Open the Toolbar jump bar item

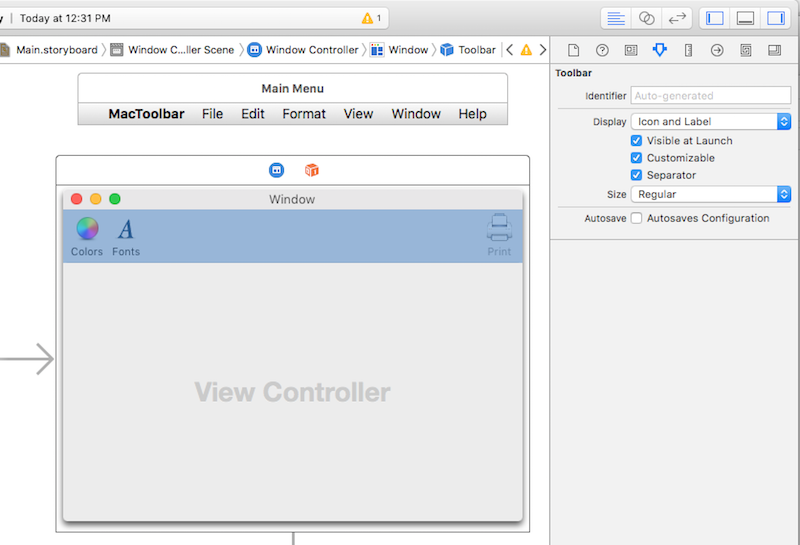pyautogui.click(x=468, y=50)
